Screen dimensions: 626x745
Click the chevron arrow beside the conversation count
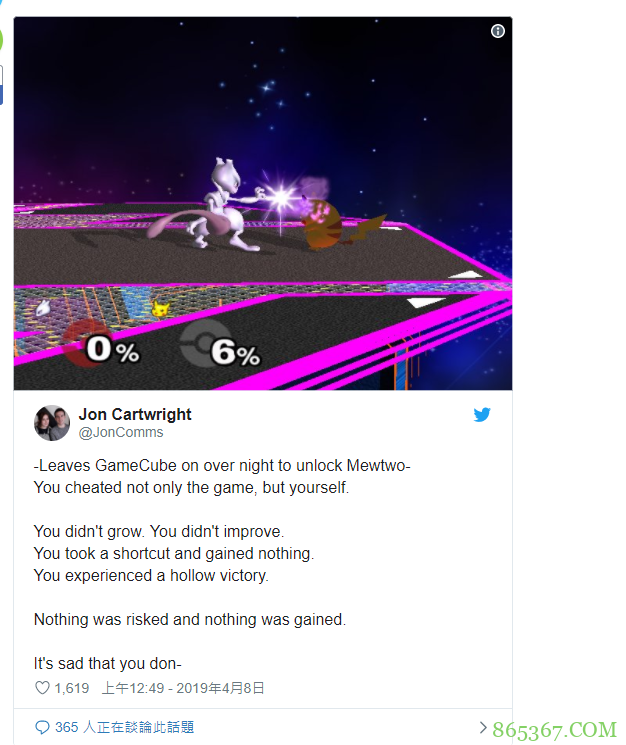pos(483,727)
